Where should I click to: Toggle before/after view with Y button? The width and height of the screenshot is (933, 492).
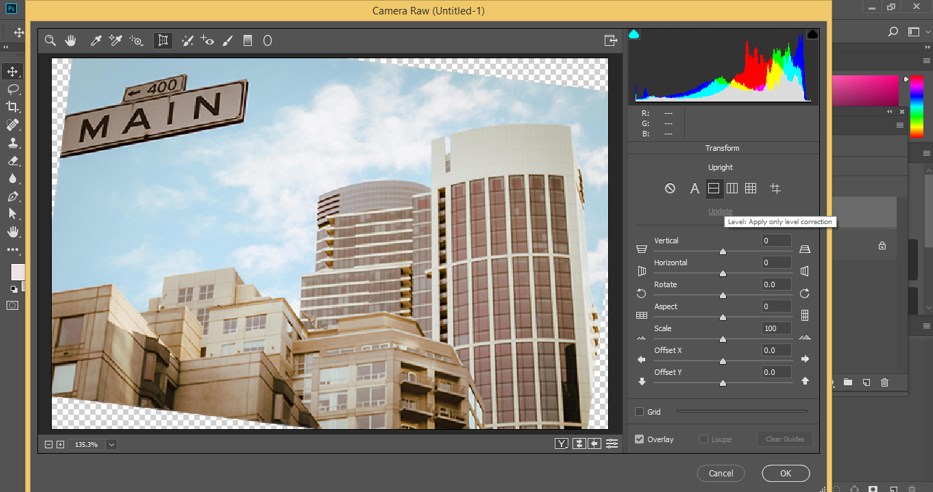point(562,444)
